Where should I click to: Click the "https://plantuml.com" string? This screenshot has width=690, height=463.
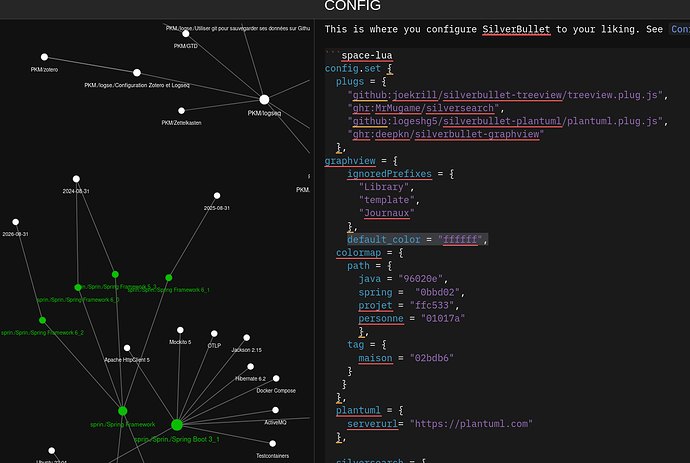pyautogui.click(x=471, y=424)
